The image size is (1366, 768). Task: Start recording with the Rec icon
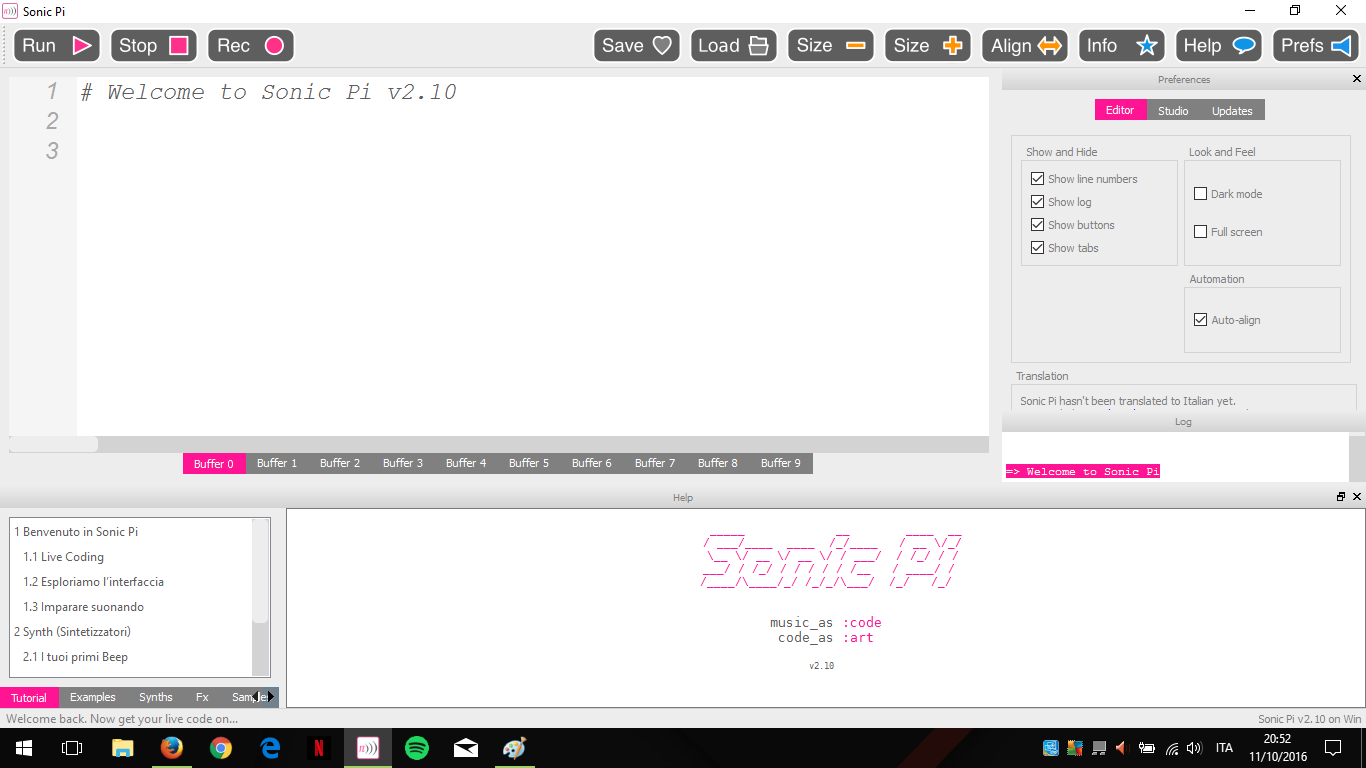coord(277,45)
